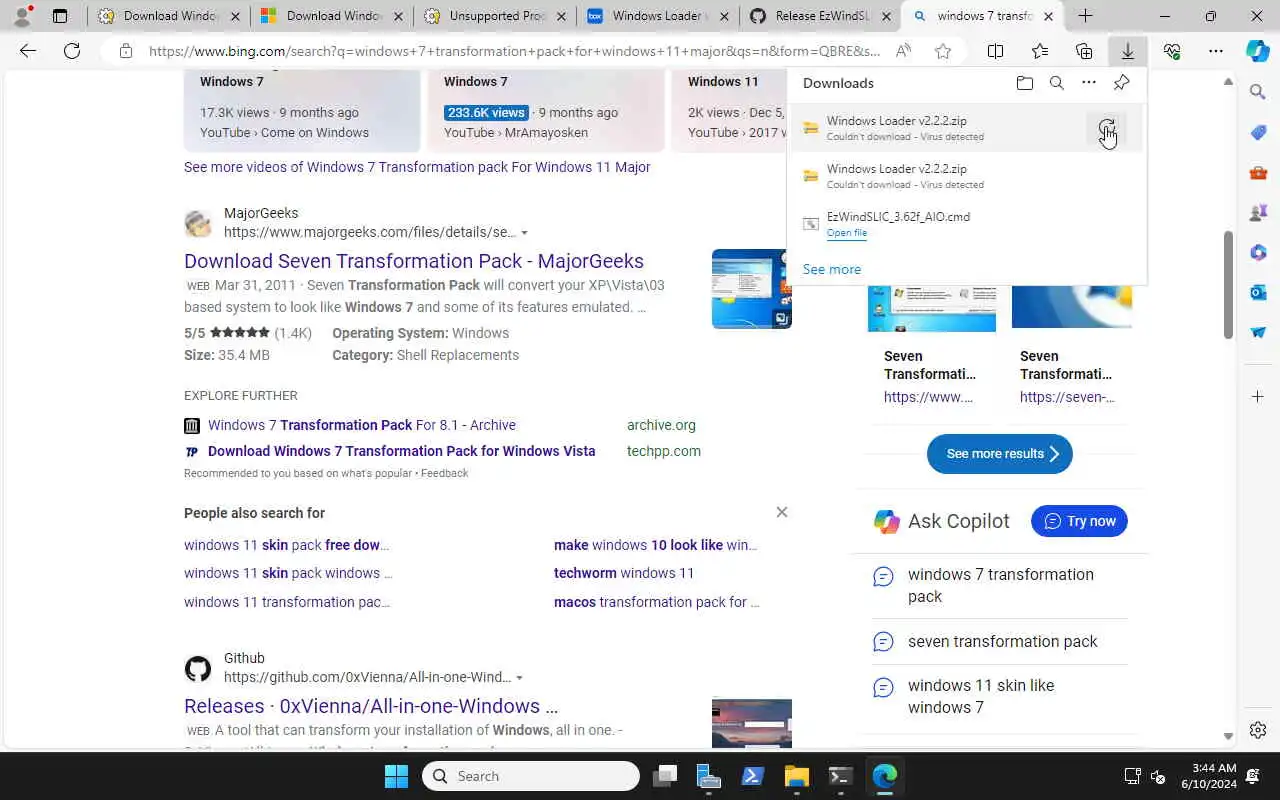Search downloads magnifier icon

[x=1056, y=83]
